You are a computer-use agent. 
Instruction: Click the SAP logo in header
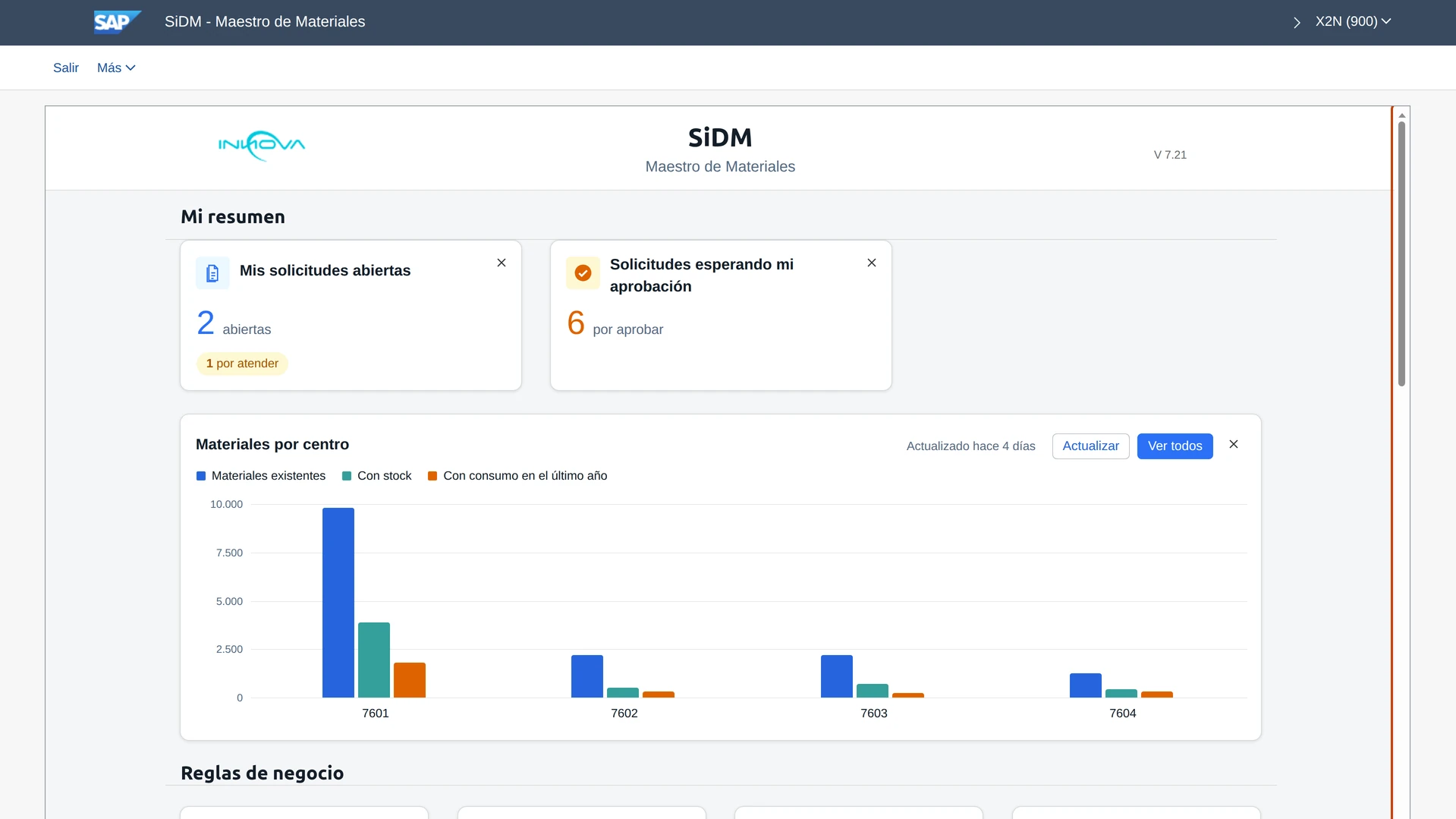pos(118,22)
